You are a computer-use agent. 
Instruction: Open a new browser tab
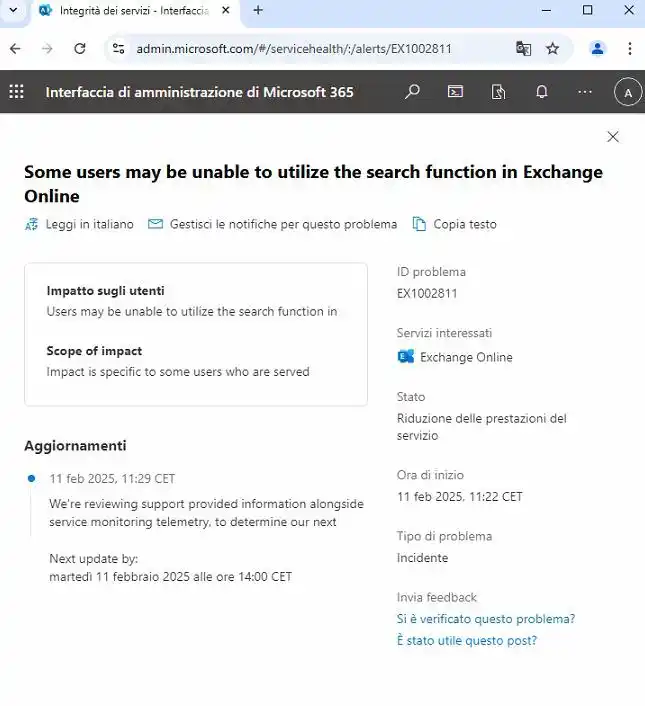click(258, 10)
